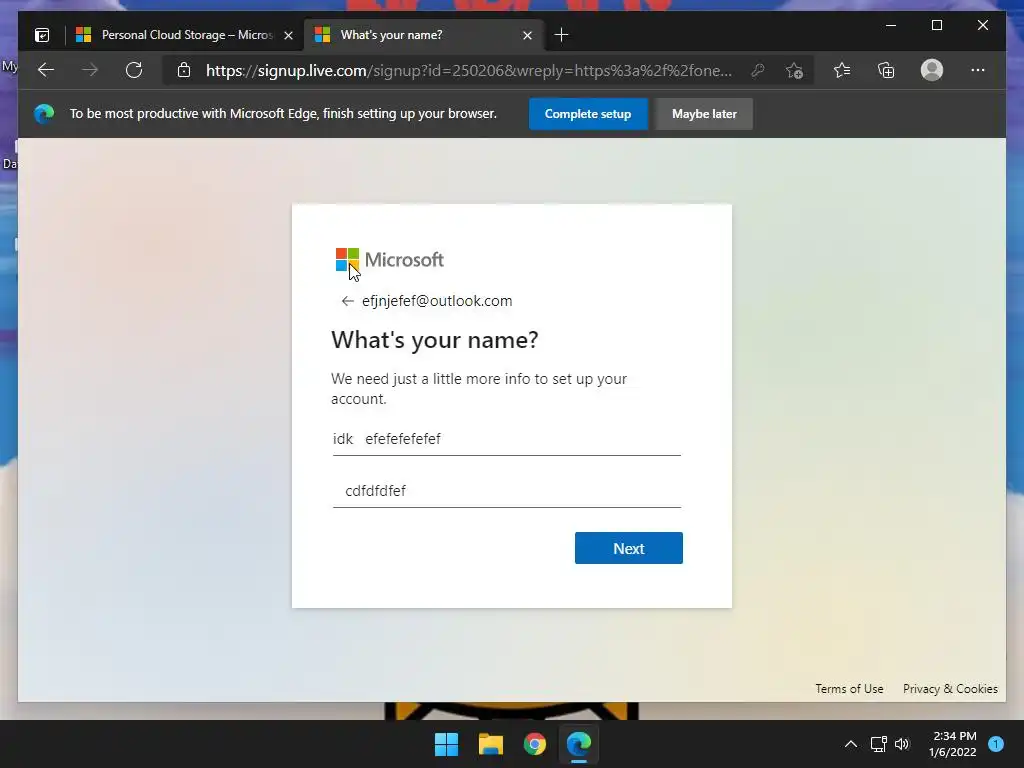Image resolution: width=1024 pixels, height=768 pixels.
Task: Open the Favorites list icon
Action: 842,70
